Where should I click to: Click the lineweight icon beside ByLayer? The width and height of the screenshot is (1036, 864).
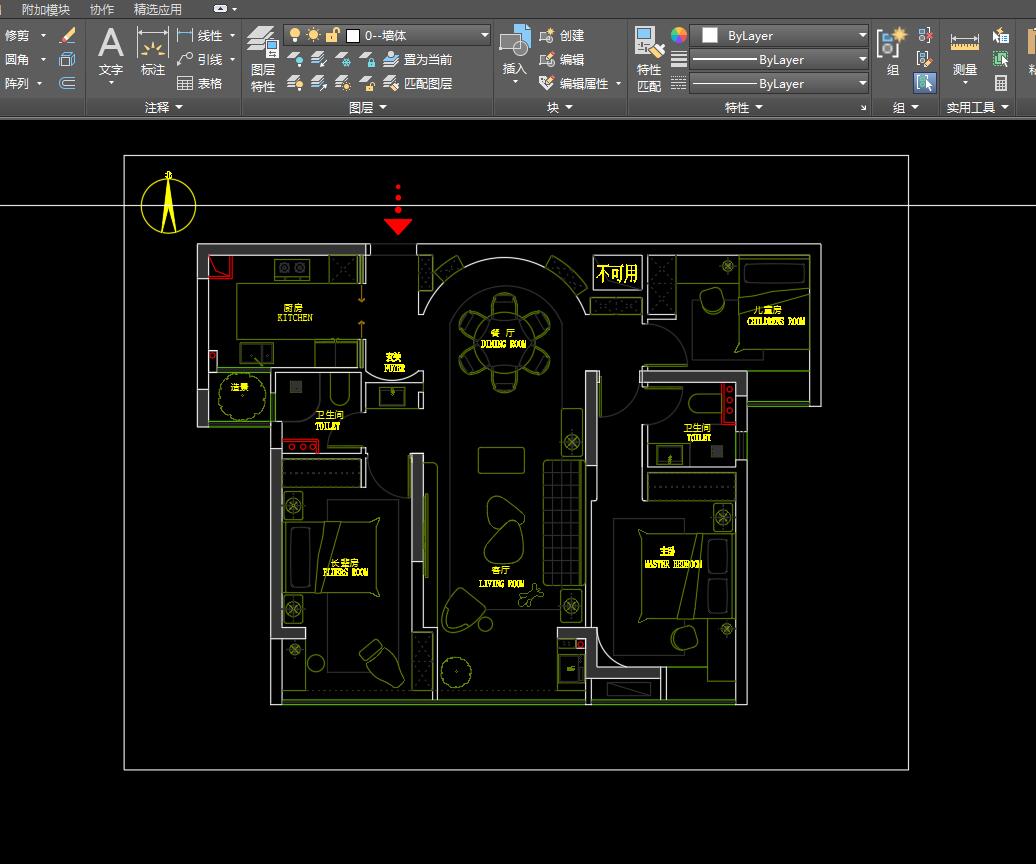(679, 59)
